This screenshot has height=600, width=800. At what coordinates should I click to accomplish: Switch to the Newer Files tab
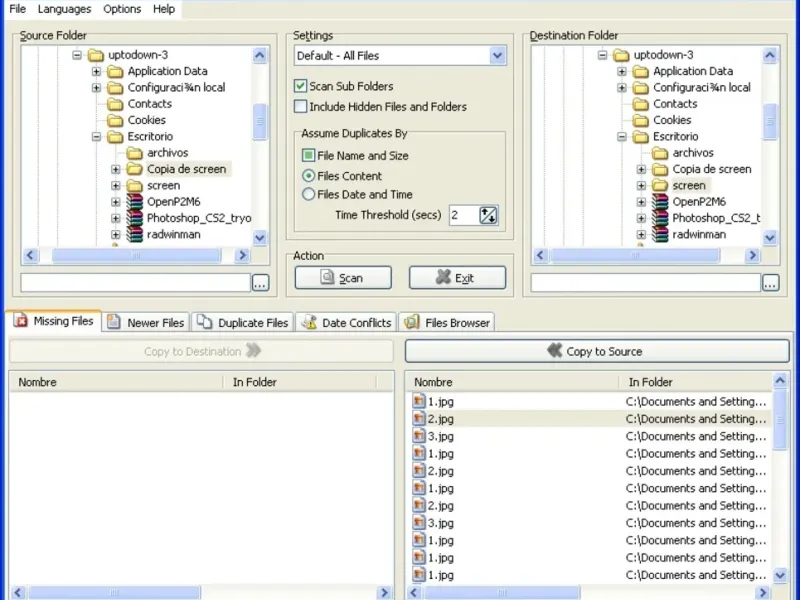[x=145, y=322]
